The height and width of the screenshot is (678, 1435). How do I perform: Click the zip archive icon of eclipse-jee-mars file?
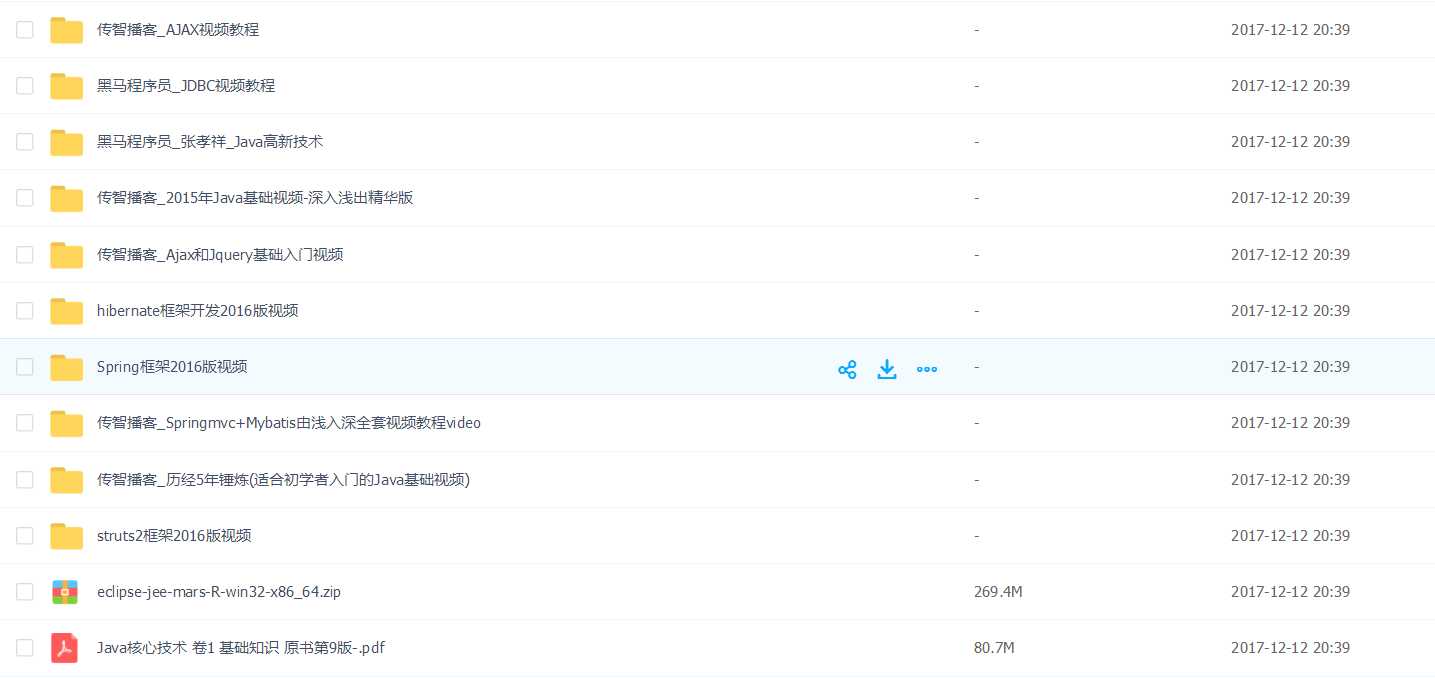pyautogui.click(x=65, y=592)
